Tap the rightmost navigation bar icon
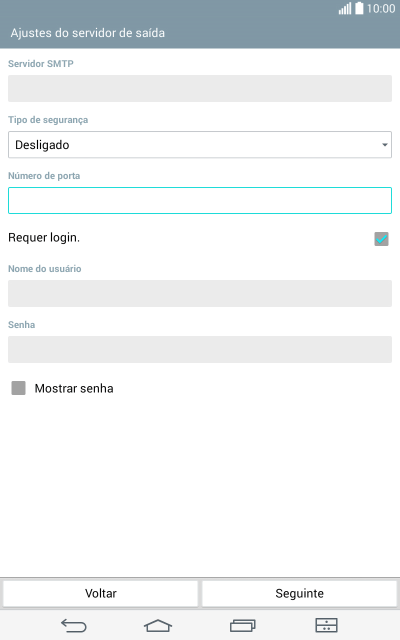Screen dimensions: 400x640 pyautogui.click(x=326, y=625)
